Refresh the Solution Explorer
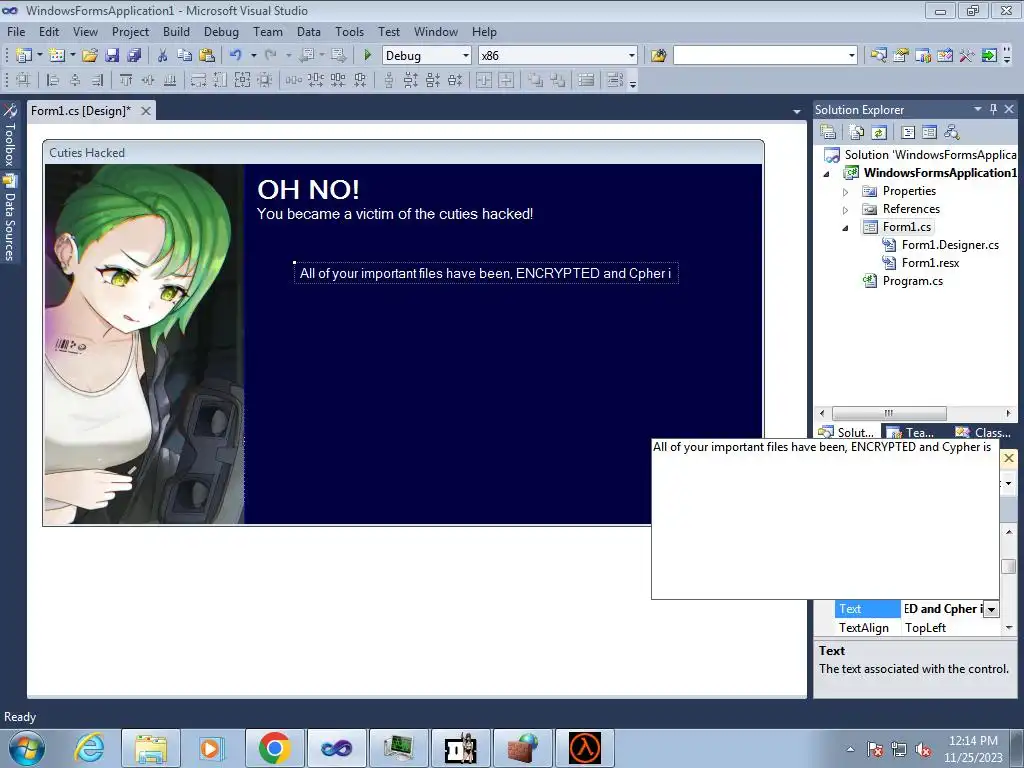The width and height of the screenshot is (1024, 768). [879, 132]
